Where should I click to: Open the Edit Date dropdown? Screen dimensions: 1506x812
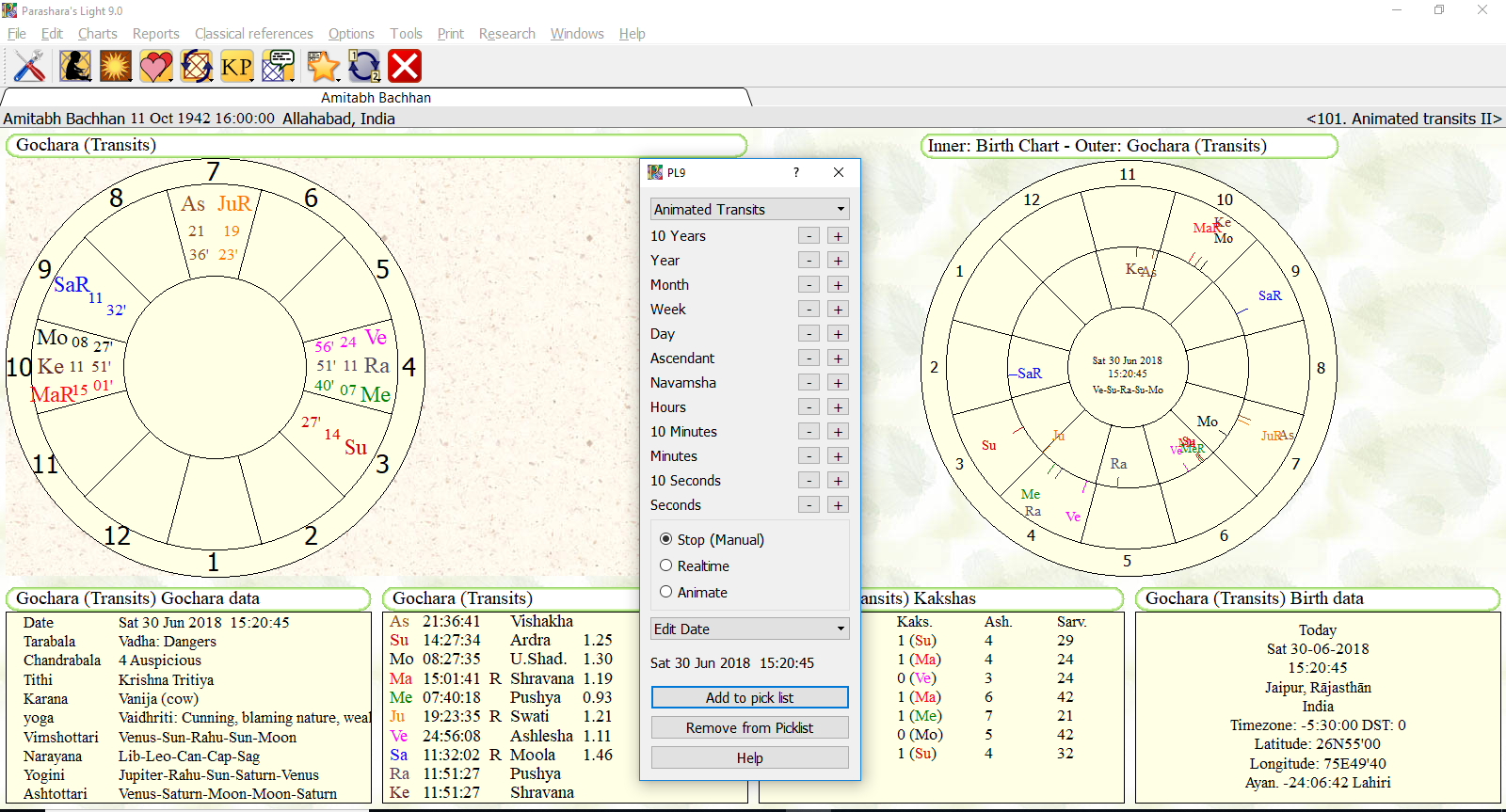pos(749,629)
